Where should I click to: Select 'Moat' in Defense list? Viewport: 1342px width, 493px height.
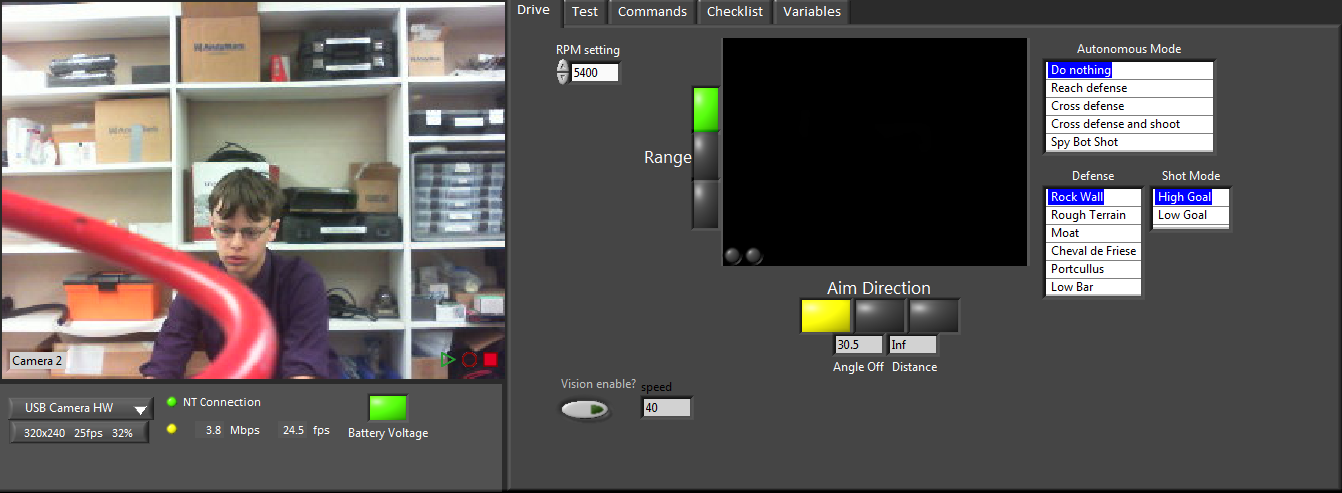pyautogui.click(x=1093, y=233)
